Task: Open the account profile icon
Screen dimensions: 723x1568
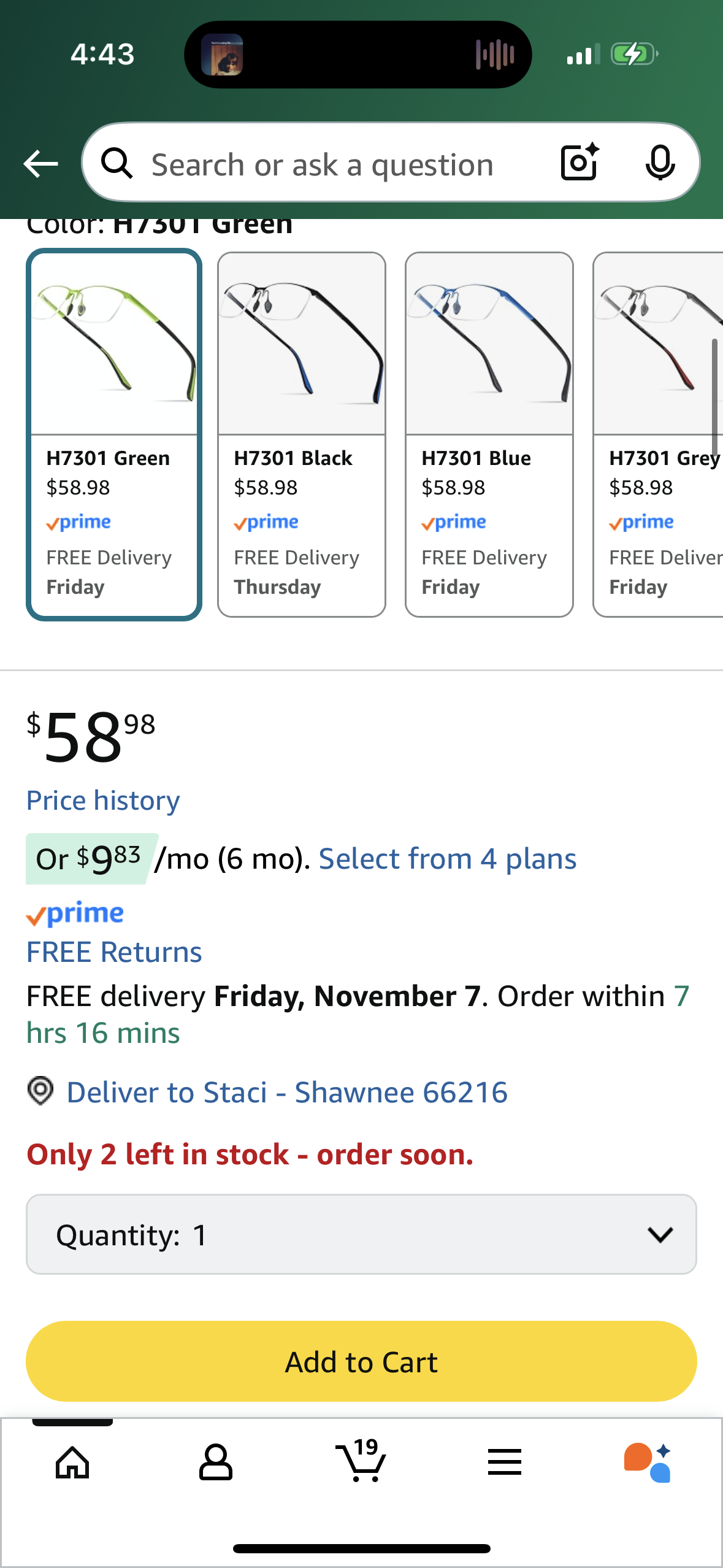Action: 216,1462
